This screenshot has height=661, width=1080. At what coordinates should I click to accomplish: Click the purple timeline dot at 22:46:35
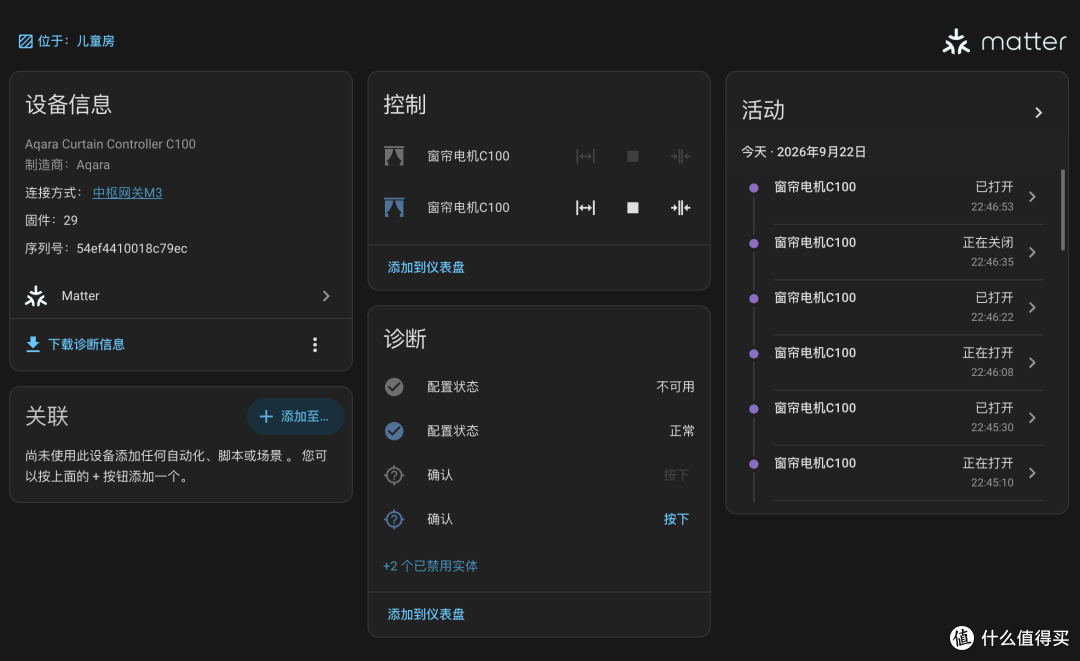pos(754,243)
